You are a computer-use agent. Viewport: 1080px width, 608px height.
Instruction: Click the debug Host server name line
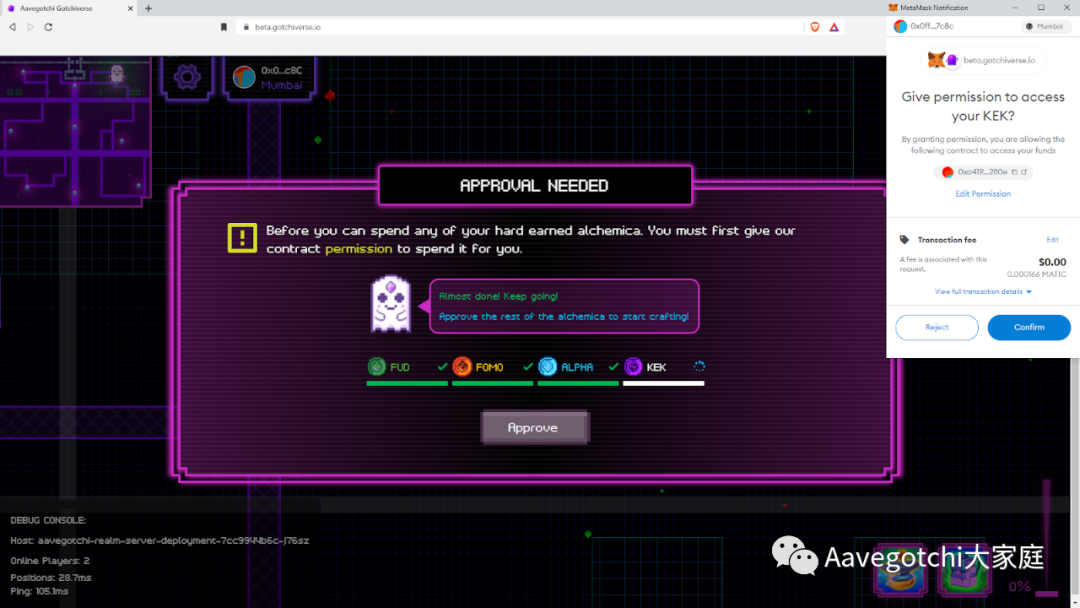160,541
